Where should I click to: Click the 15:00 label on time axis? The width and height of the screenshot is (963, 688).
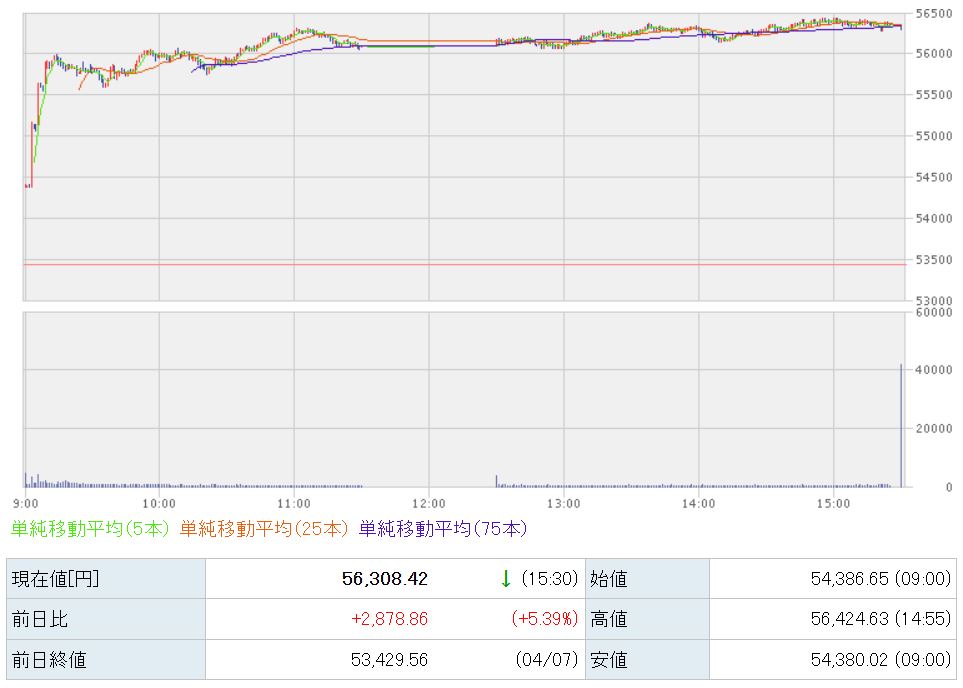pos(833,502)
